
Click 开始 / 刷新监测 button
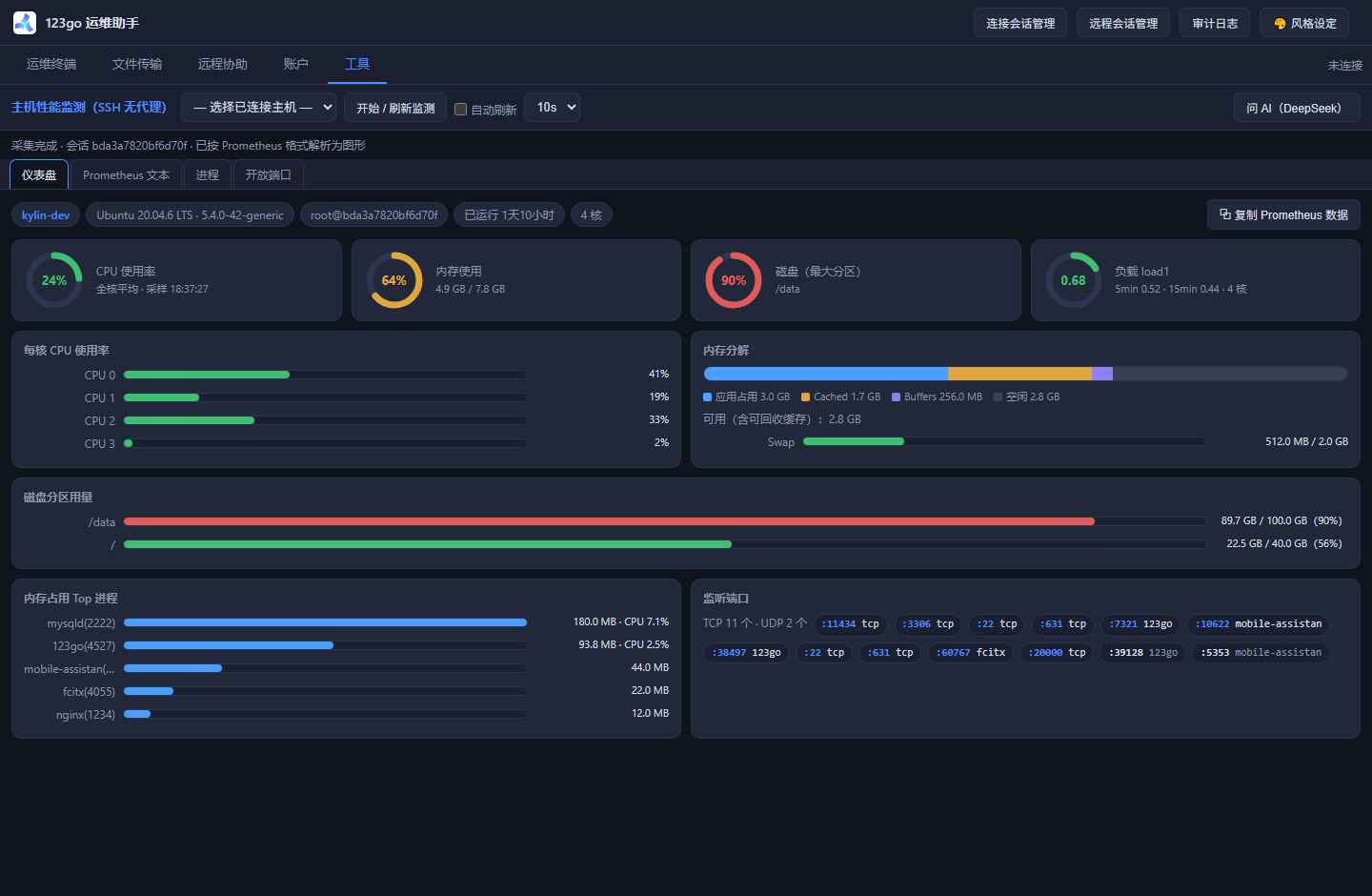click(395, 108)
